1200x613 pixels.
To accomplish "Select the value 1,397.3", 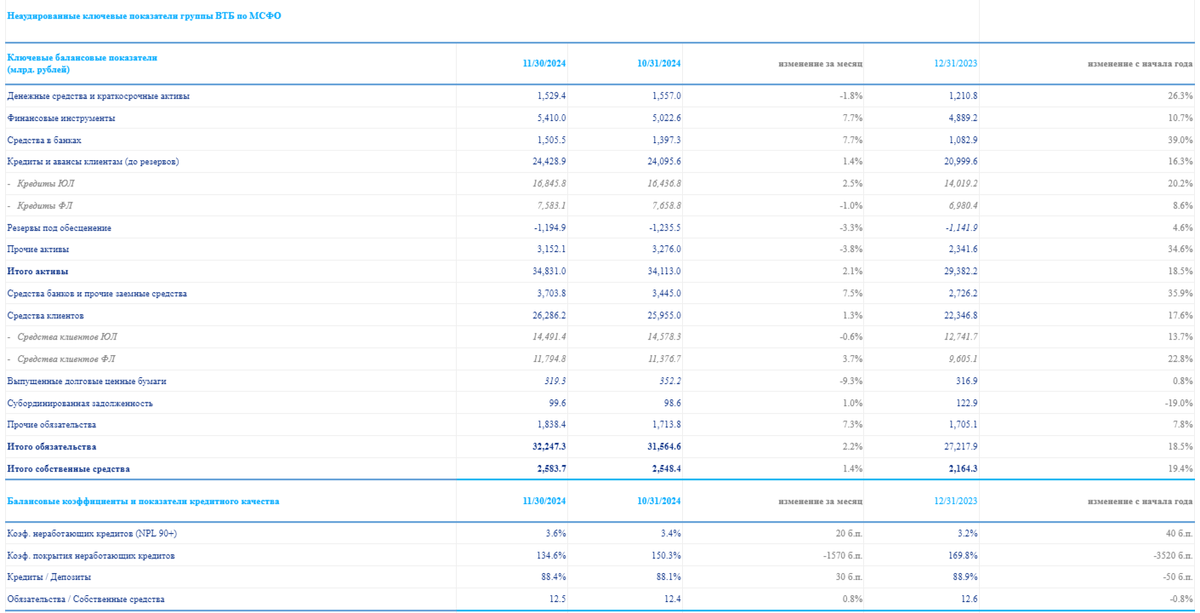I will point(666,140).
